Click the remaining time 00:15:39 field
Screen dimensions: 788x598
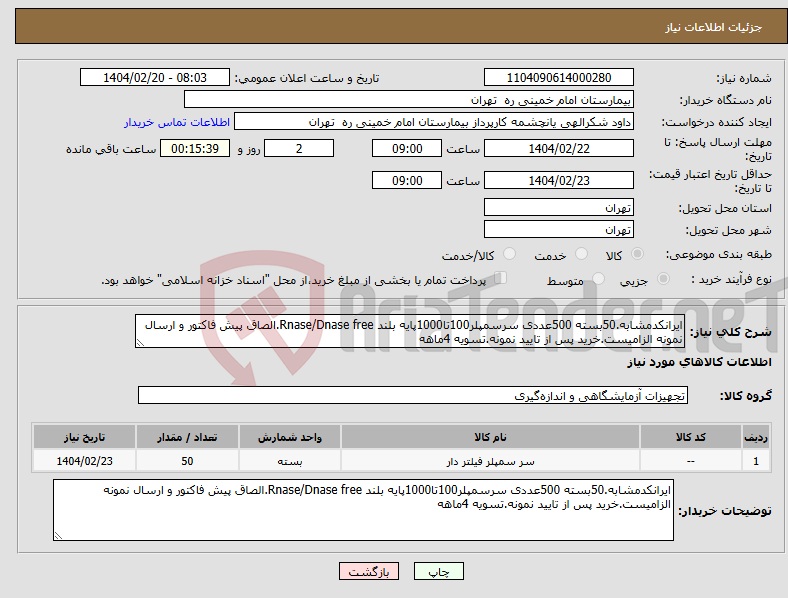tap(195, 148)
